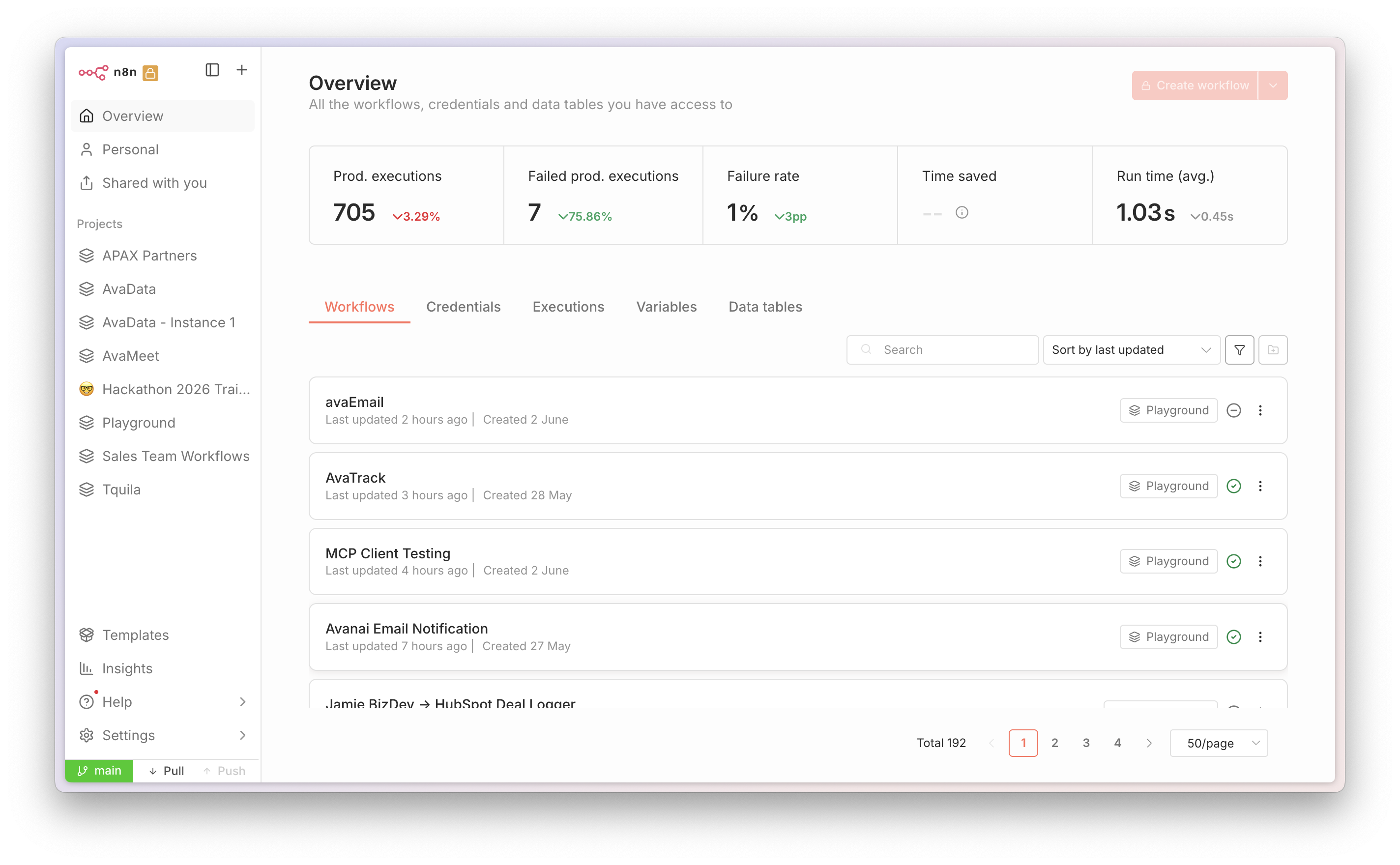The image size is (1400, 865).
Task: Click the Time saved info icon
Action: (x=962, y=213)
